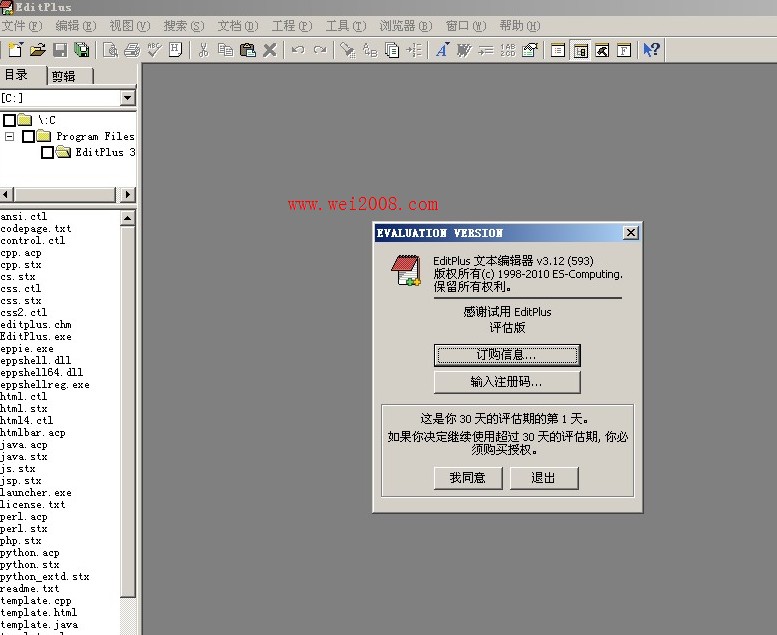777x635 pixels.
Task: Select template.html in file list
Action: tap(39, 613)
